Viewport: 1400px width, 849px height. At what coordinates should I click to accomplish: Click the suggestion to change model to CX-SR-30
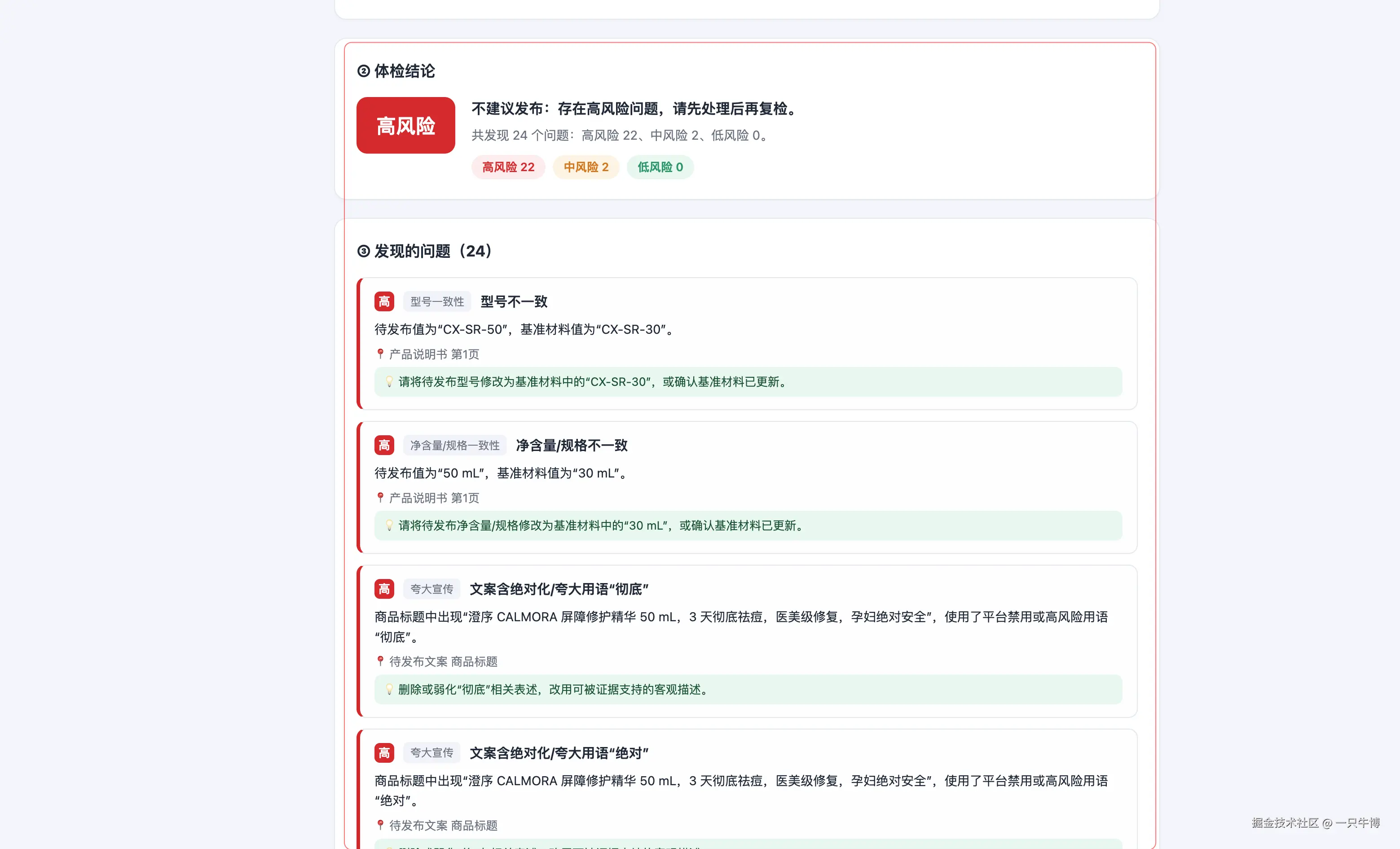coord(748,382)
